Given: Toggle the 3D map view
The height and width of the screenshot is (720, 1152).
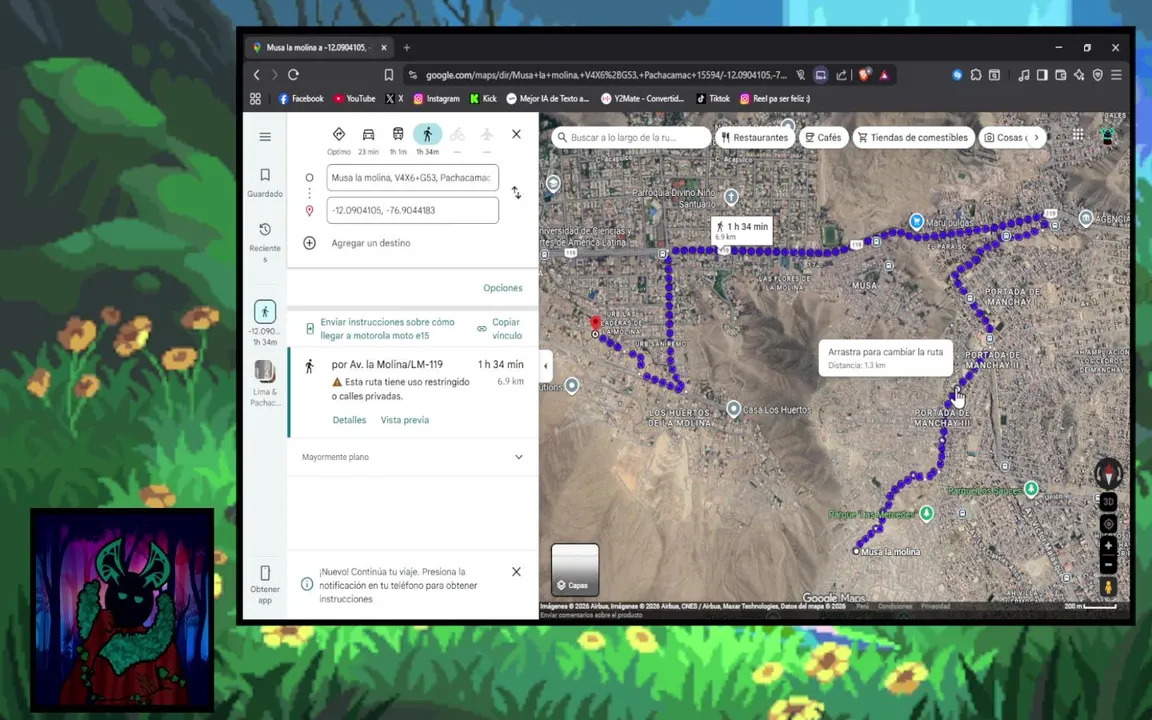Looking at the screenshot, I should point(1109,502).
